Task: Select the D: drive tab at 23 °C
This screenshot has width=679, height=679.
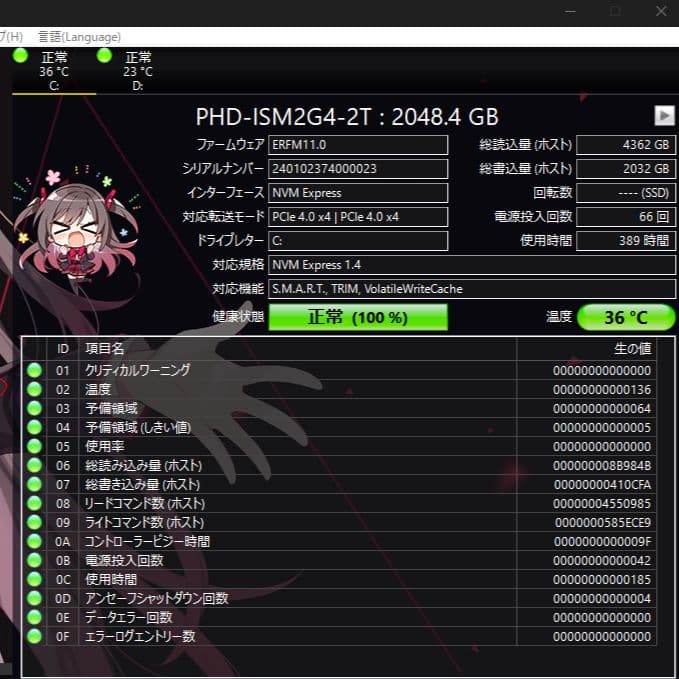Action: tap(138, 71)
